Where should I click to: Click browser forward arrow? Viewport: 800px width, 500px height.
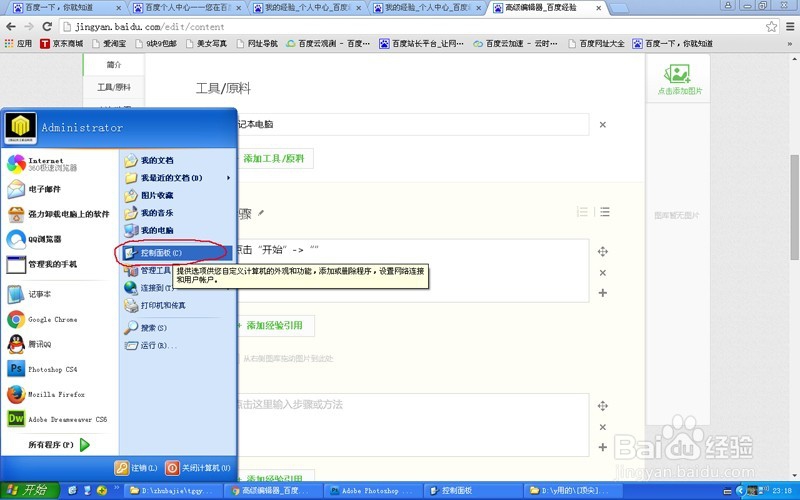[29, 27]
